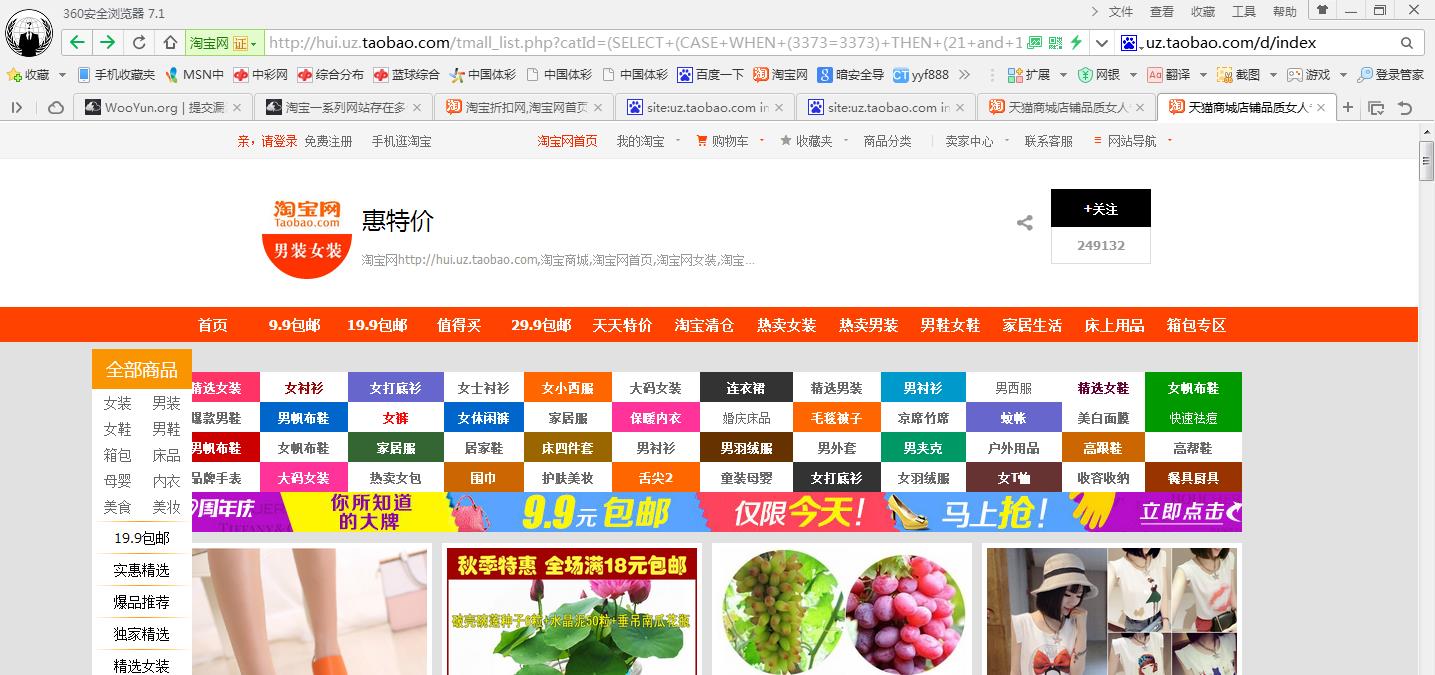Go back with the green back arrow
Screen dimensions: 1435x675
pos(77,43)
